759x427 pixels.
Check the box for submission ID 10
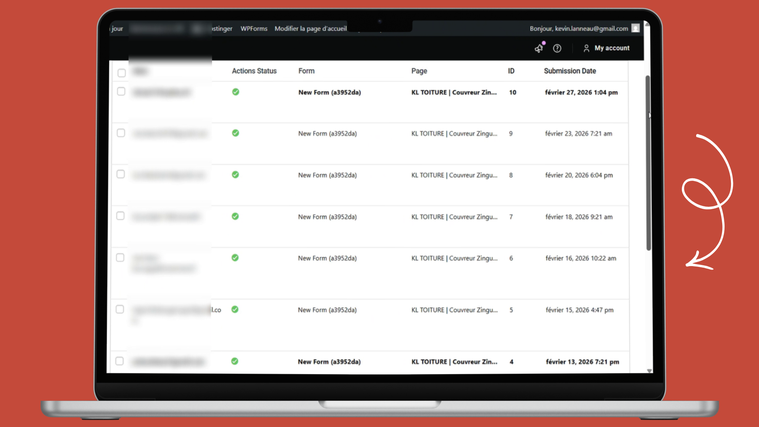click(x=121, y=92)
